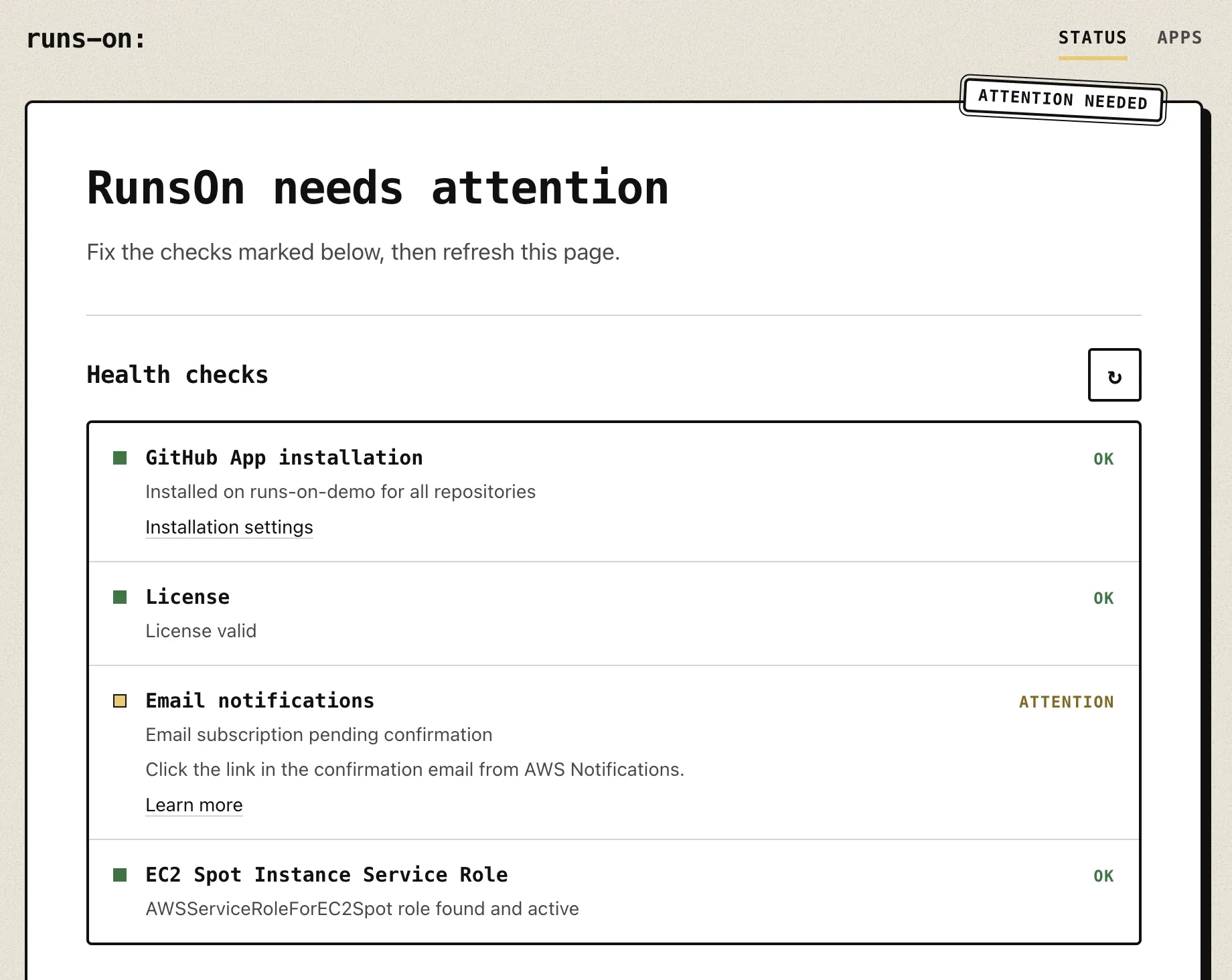Click the OK status in the License row
Viewport: 1232px width, 980px height.
pyautogui.click(x=1103, y=598)
